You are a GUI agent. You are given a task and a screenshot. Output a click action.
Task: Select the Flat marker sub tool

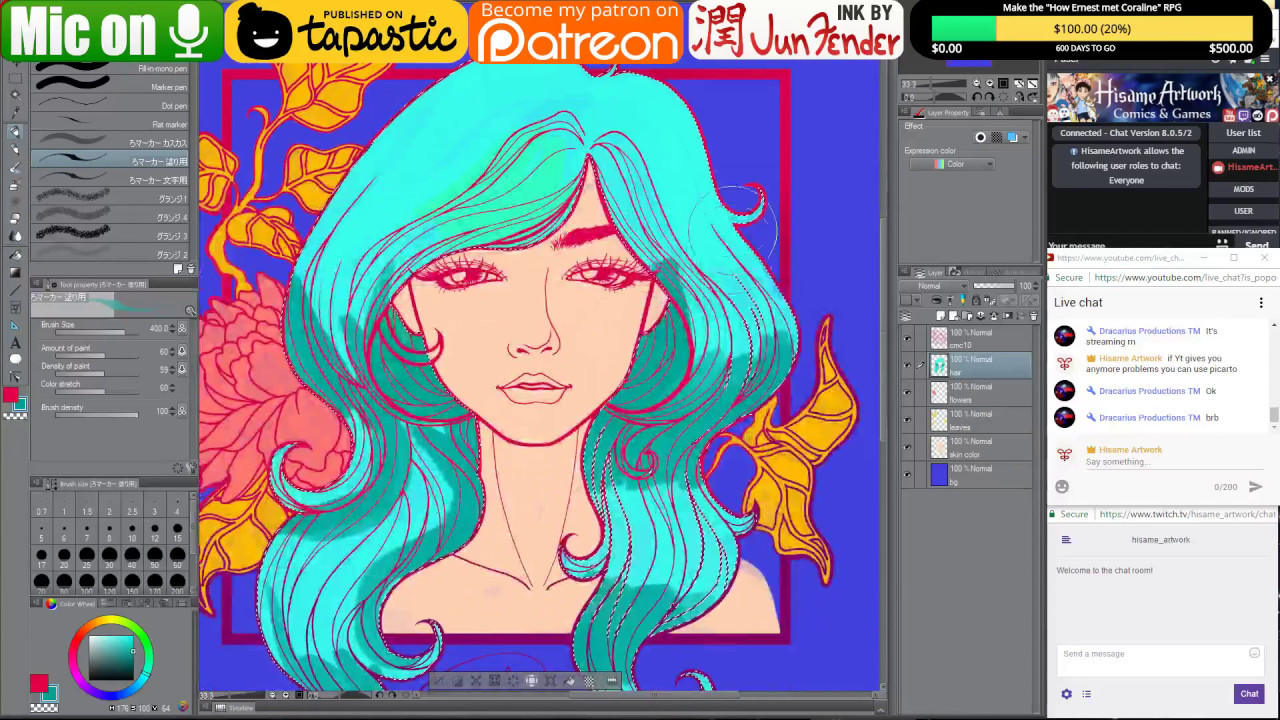pos(113,124)
